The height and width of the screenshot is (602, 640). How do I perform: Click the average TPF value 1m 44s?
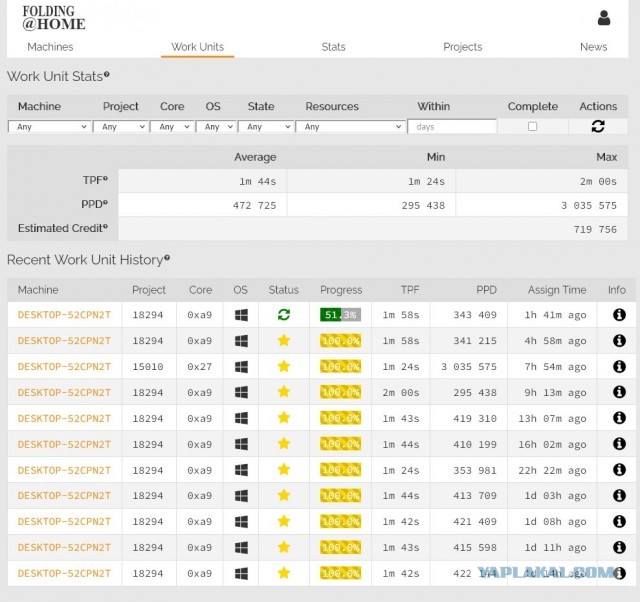pos(258,182)
